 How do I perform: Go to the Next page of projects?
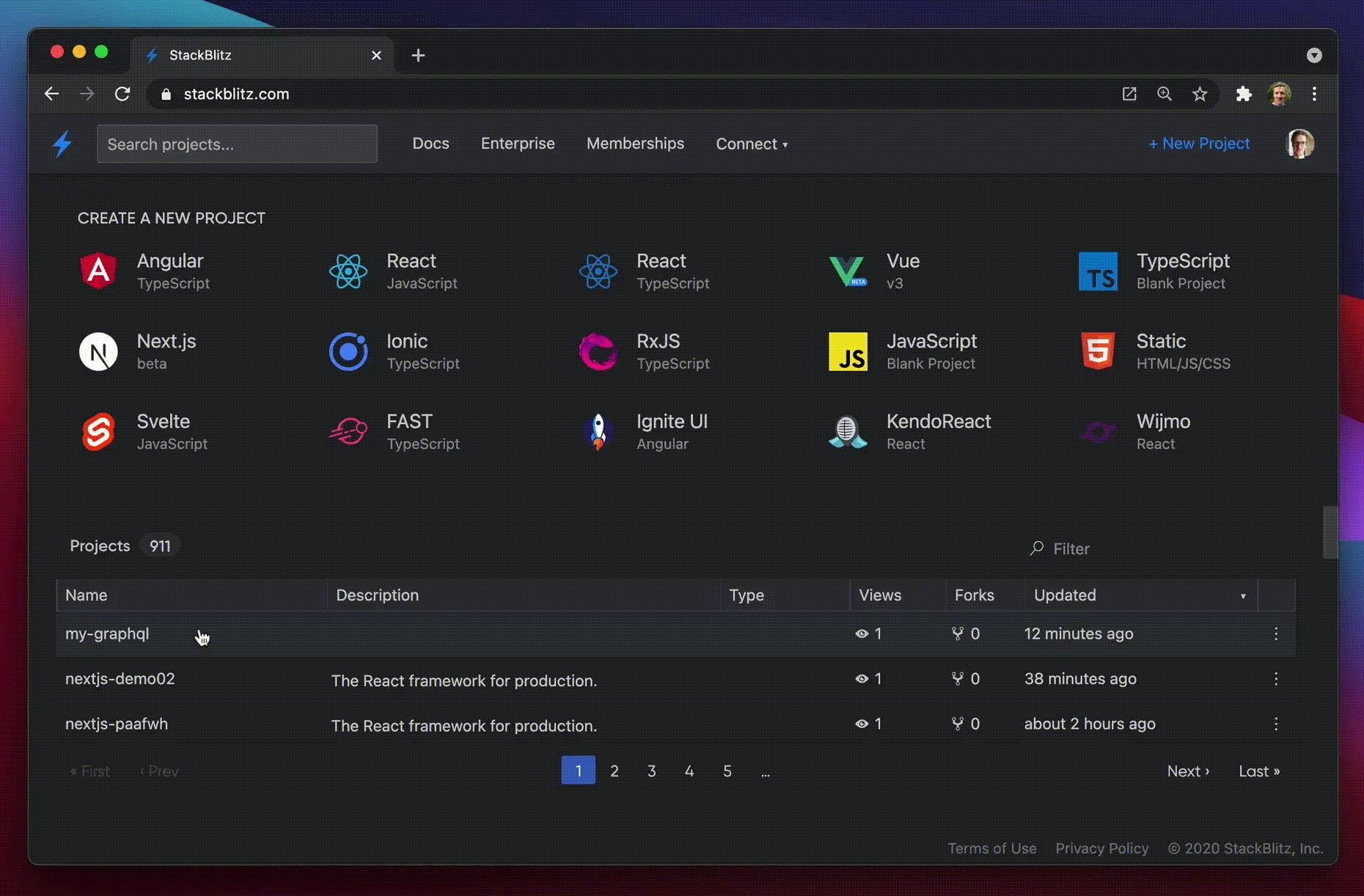[x=1188, y=771]
